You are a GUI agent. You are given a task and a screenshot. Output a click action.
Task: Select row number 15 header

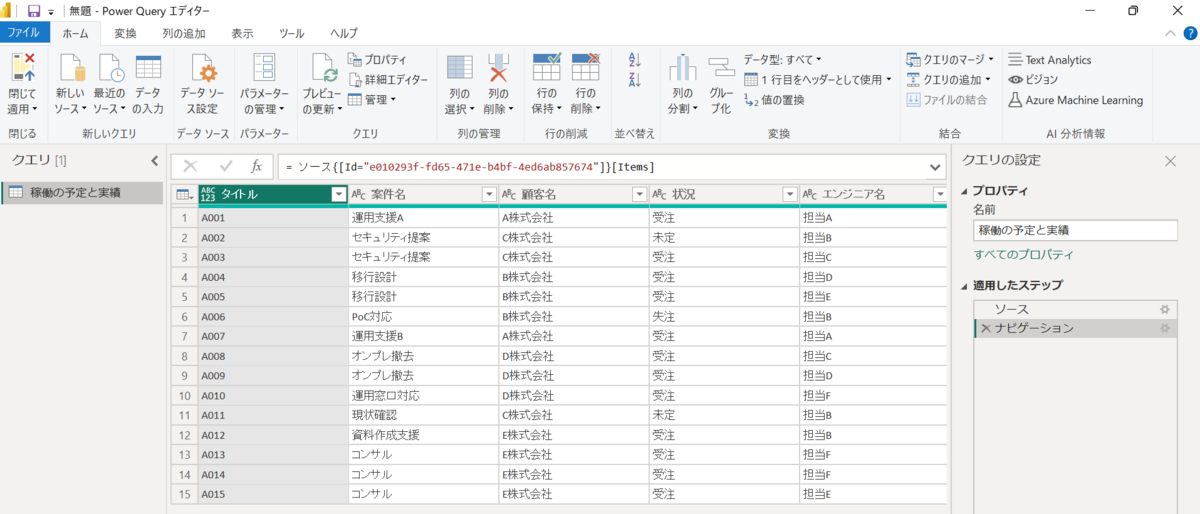[184, 494]
